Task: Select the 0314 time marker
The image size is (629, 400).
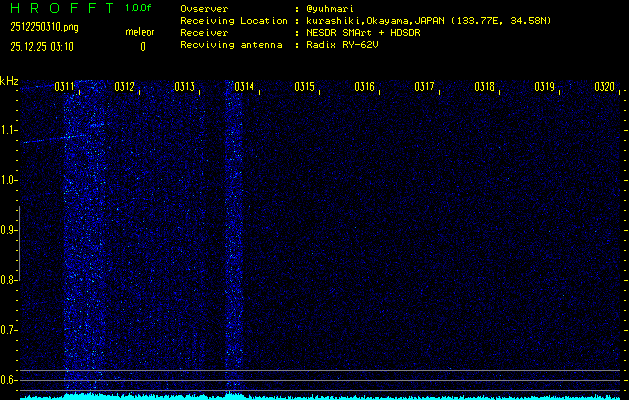Action: pos(244,88)
